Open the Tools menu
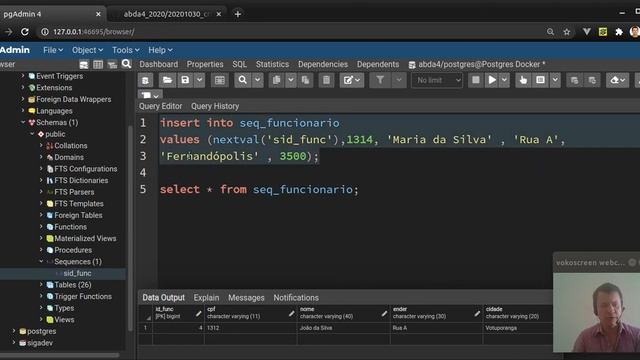 pyautogui.click(x=126, y=50)
